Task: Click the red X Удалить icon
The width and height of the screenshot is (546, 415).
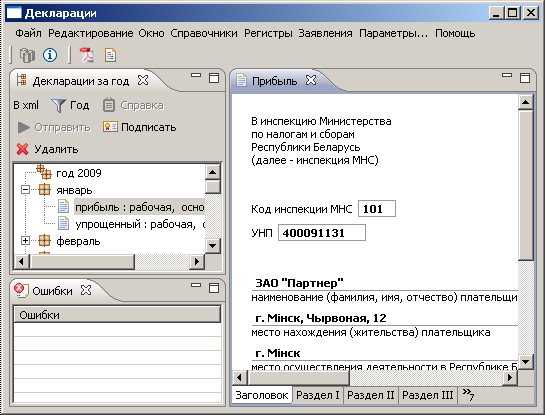Action: pos(23,149)
